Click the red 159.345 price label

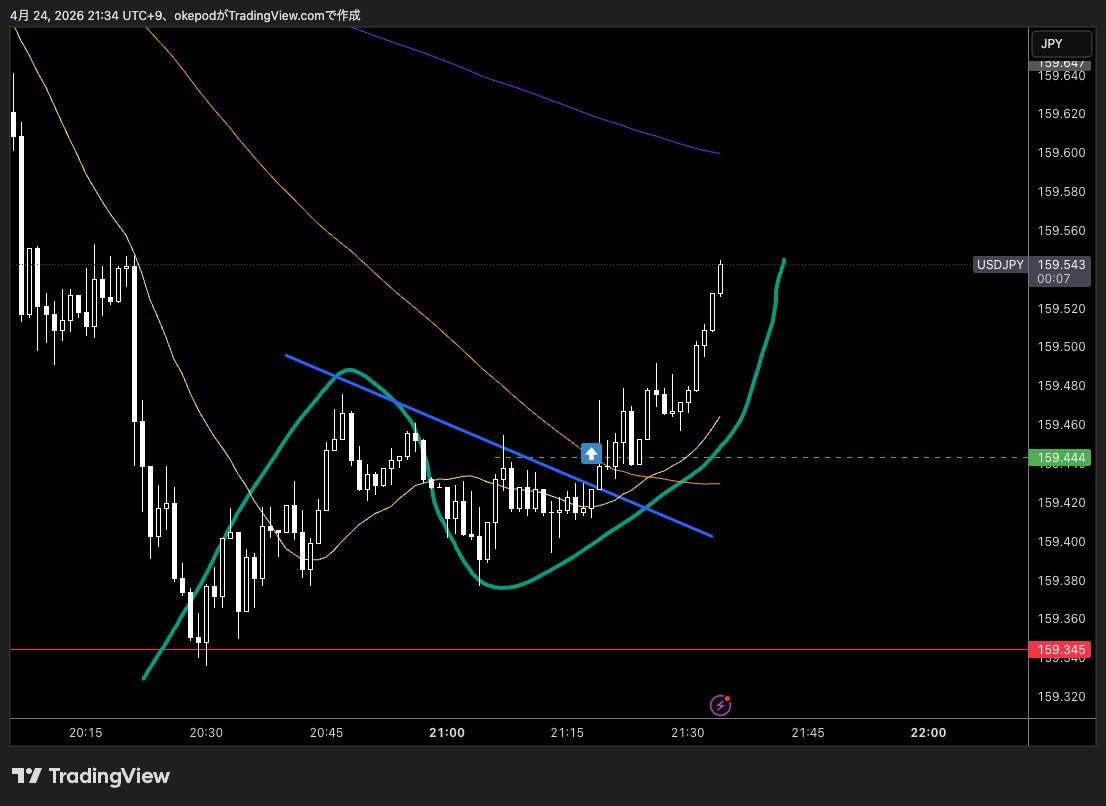pyautogui.click(x=1060, y=649)
